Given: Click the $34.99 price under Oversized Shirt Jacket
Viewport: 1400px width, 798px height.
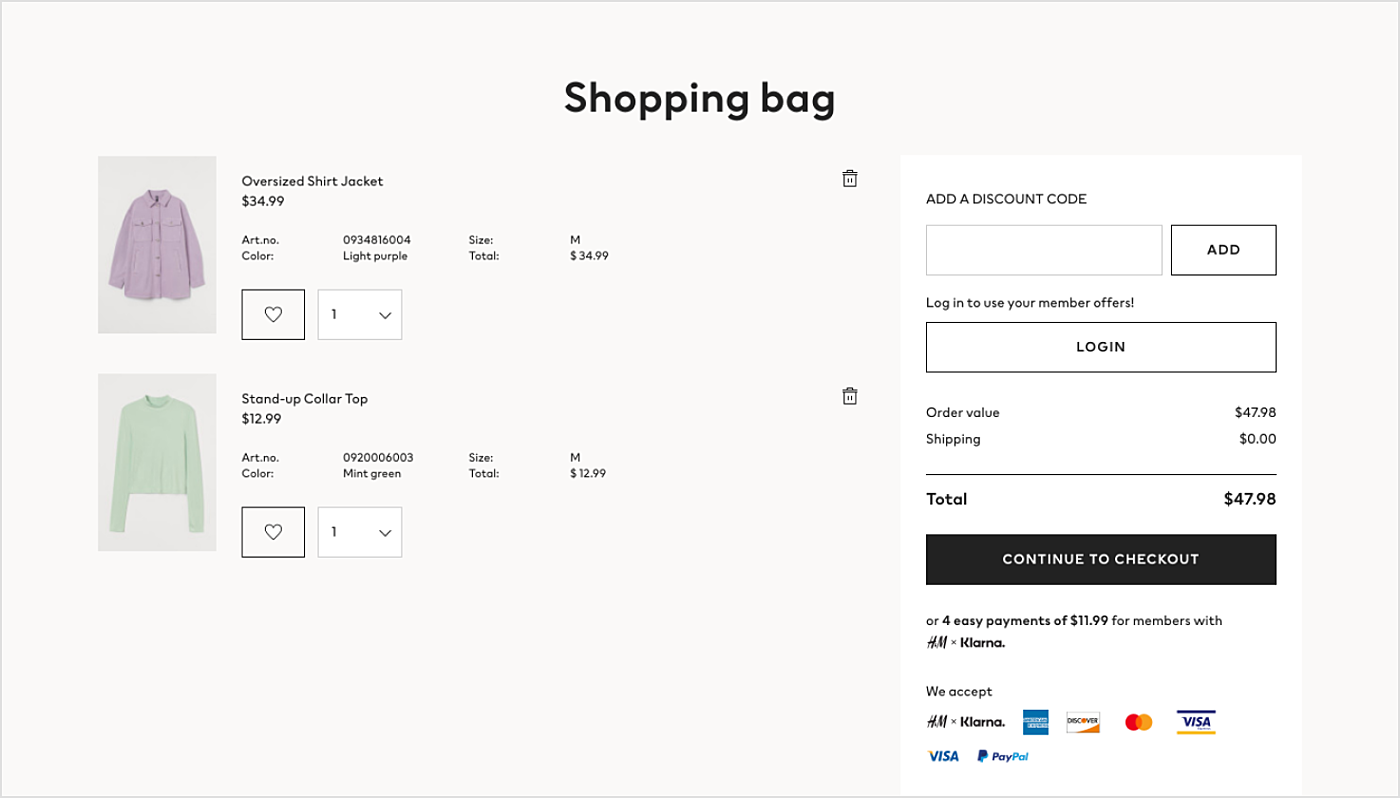Looking at the screenshot, I should 263,201.
